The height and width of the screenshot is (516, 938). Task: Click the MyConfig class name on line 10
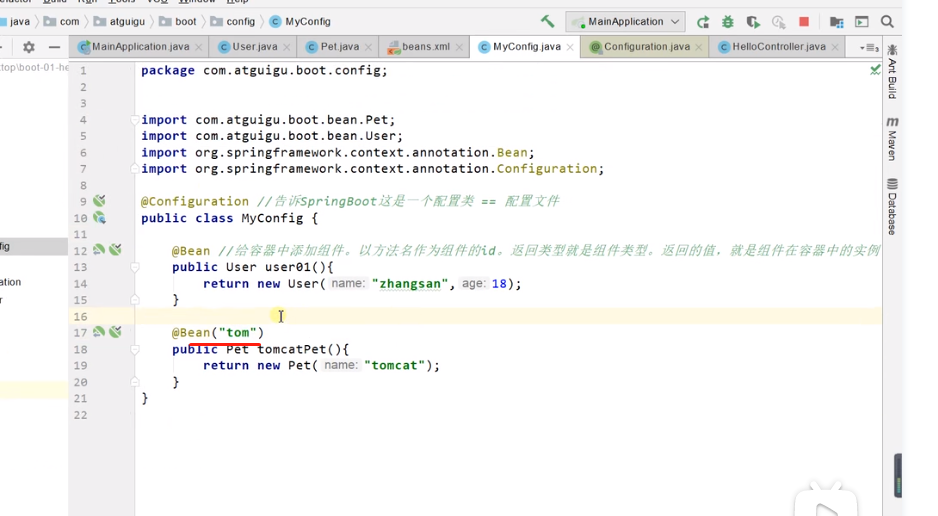pyautogui.click(x=272, y=218)
